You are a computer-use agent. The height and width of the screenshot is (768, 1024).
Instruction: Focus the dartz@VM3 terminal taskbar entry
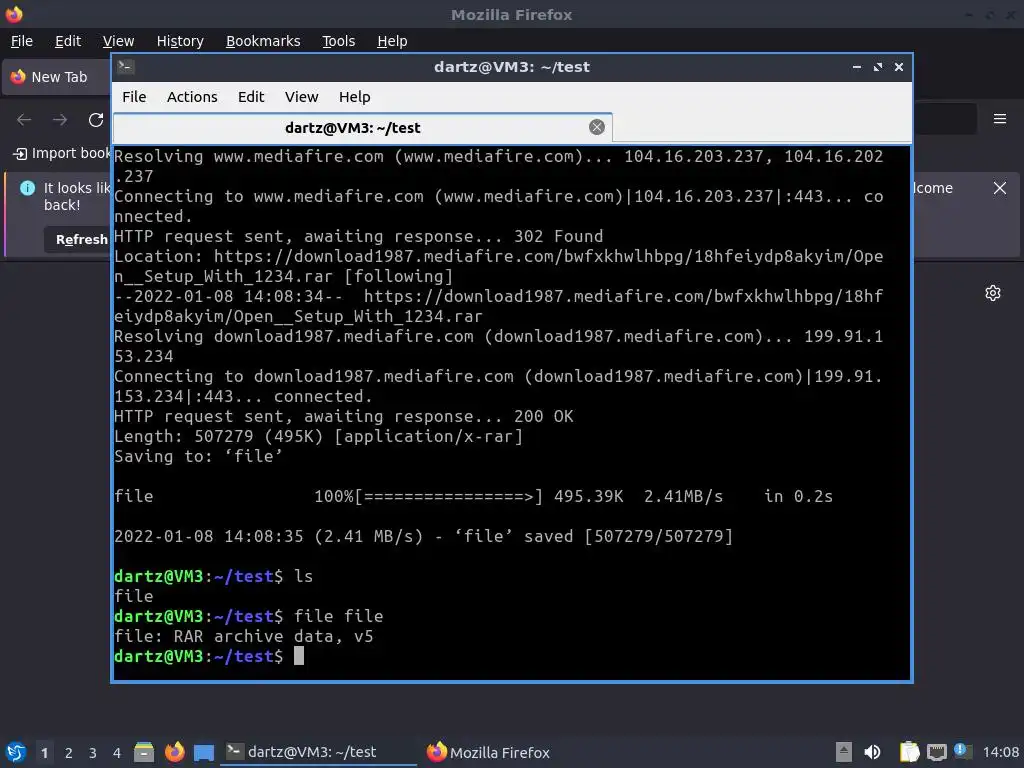[318, 752]
